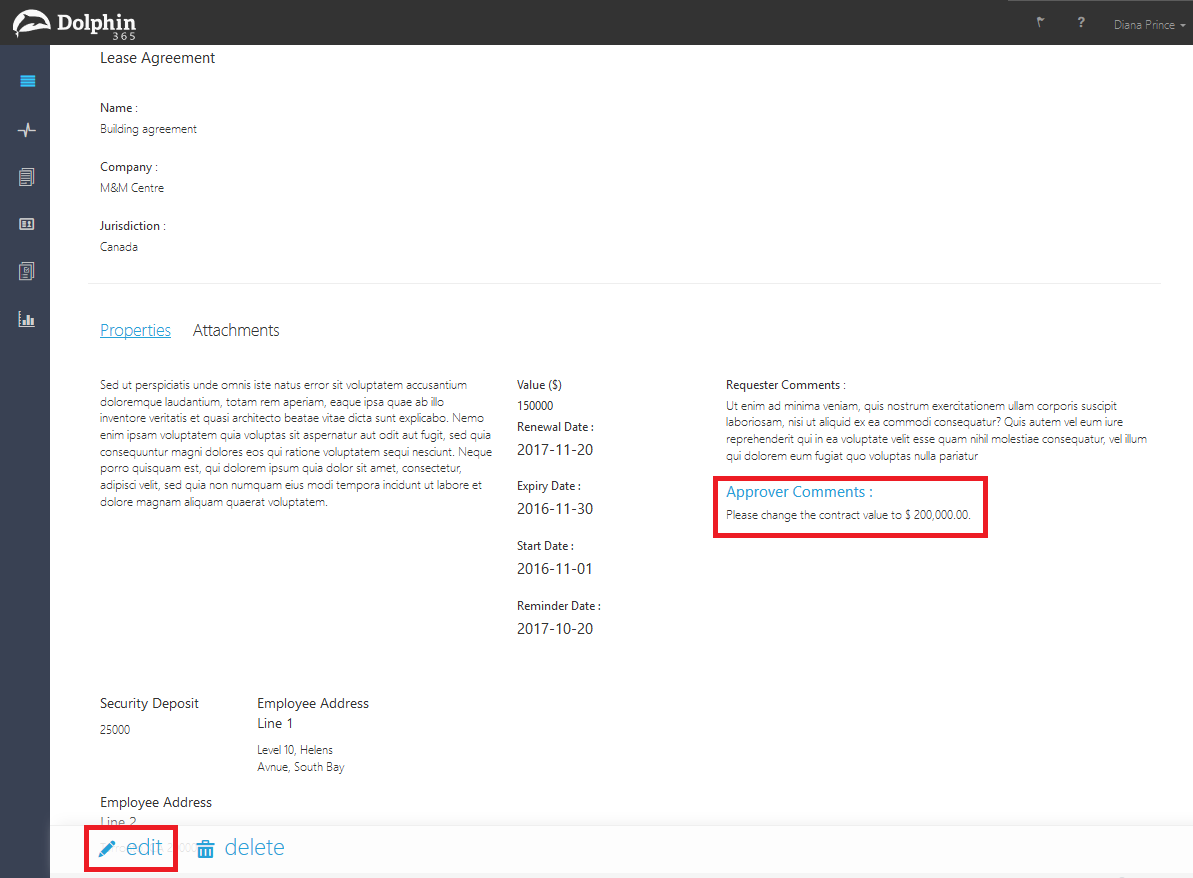The width and height of the screenshot is (1193, 878).
Task: Click the delete link text
Action: pos(254,848)
